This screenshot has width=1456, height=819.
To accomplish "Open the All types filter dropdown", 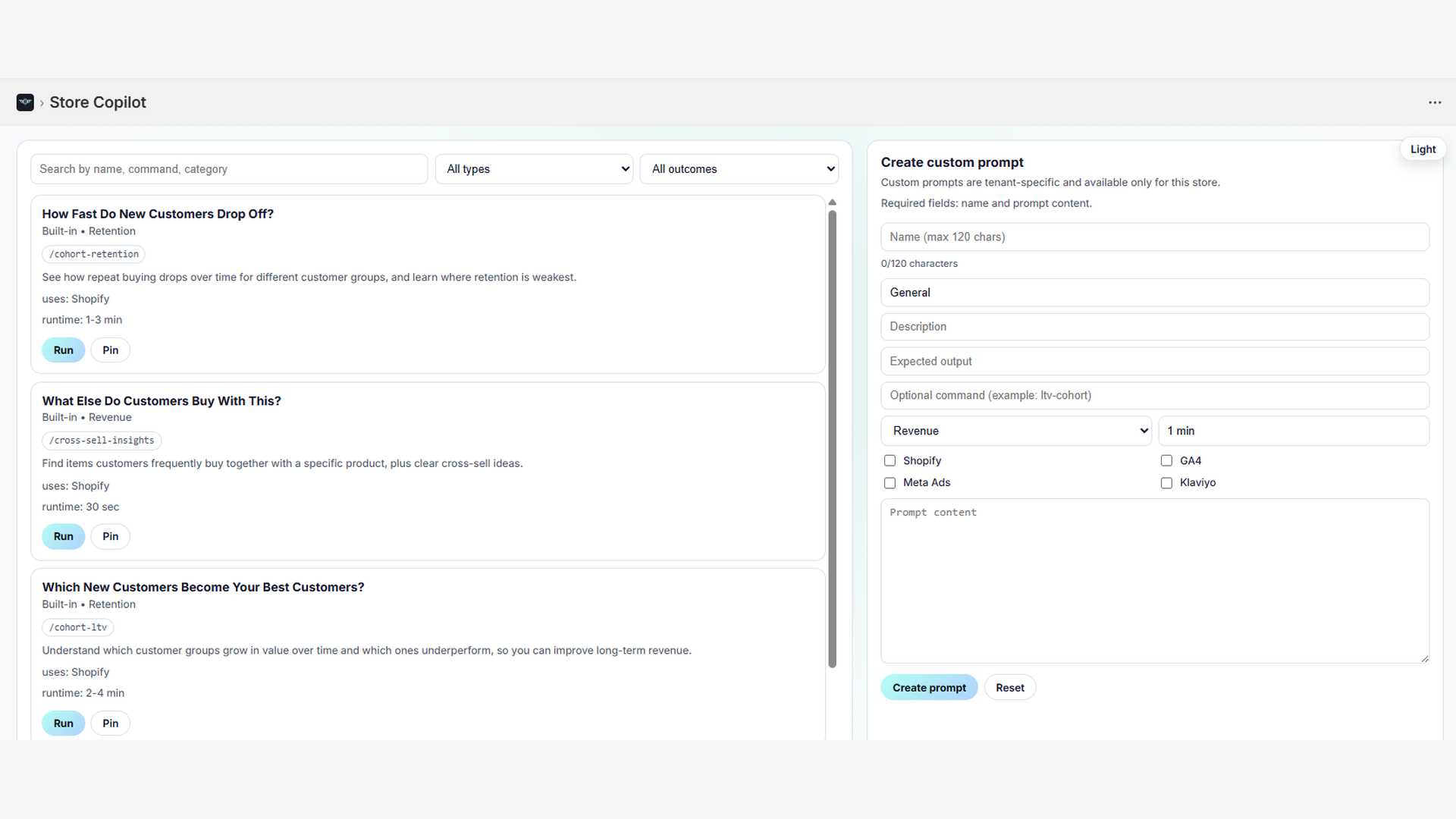I will tap(534, 169).
